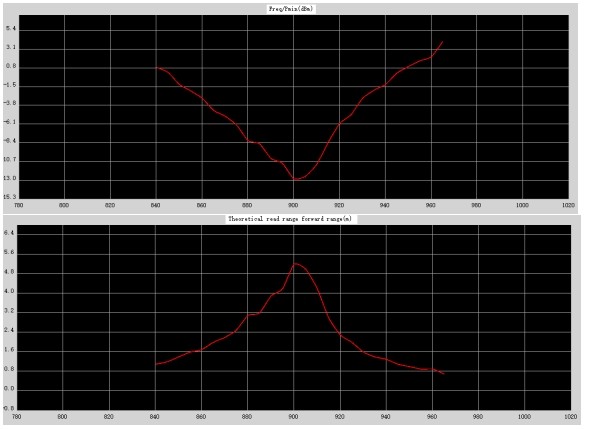Screen dimensions: 589x430
Task: Click the 900 x-axis label under the read range chart
Action: (x=293, y=416)
